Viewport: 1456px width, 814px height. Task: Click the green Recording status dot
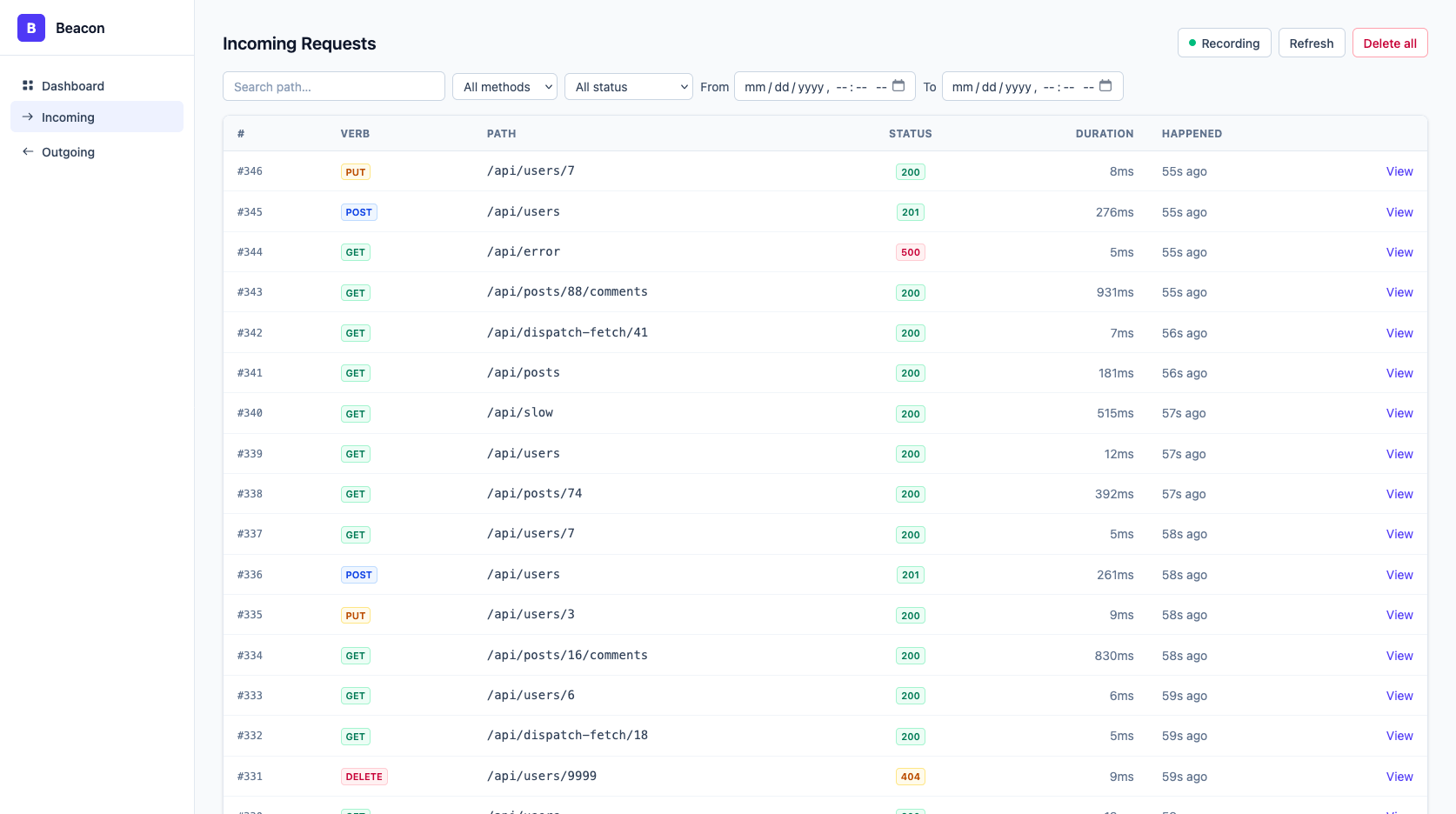tap(1192, 43)
